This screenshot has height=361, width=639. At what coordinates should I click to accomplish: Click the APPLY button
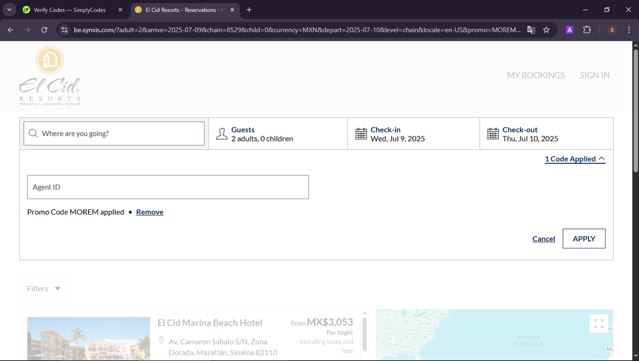(x=584, y=238)
